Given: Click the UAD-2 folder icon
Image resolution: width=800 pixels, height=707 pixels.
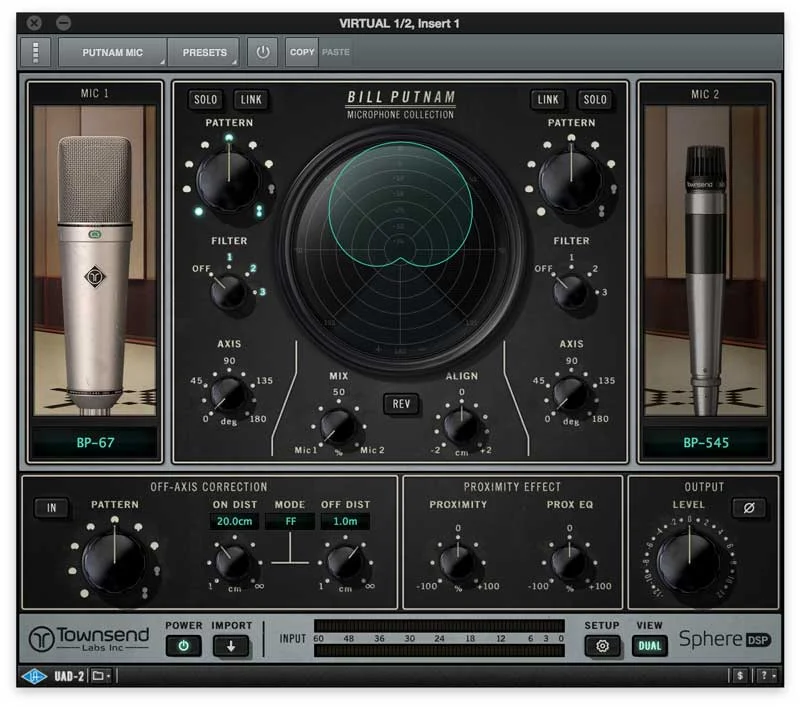Looking at the screenshot, I should tap(101, 676).
